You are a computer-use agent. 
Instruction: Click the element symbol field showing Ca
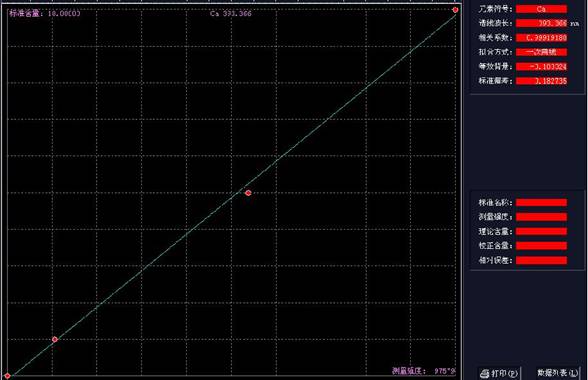541,9
